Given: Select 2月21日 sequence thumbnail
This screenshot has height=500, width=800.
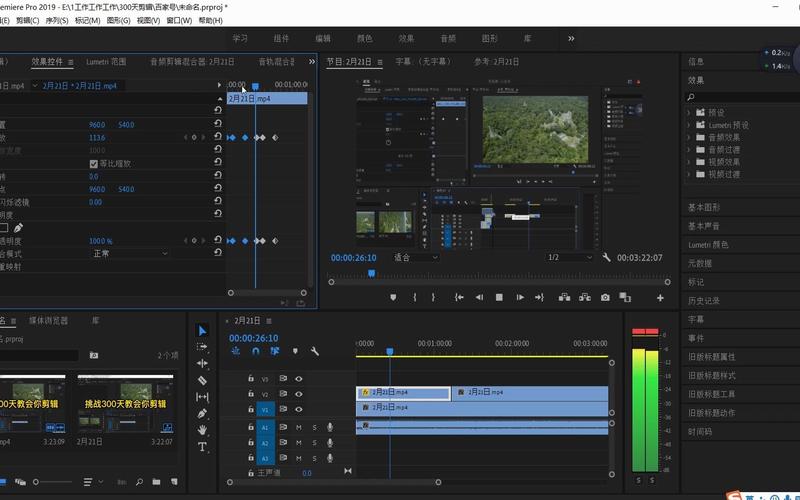Looking at the screenshot, I should click(125, 404).
